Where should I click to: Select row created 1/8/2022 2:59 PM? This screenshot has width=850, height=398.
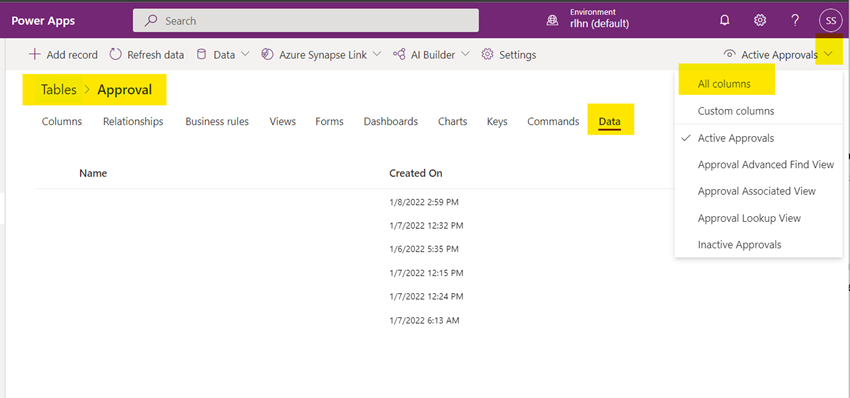pos(424,202)
